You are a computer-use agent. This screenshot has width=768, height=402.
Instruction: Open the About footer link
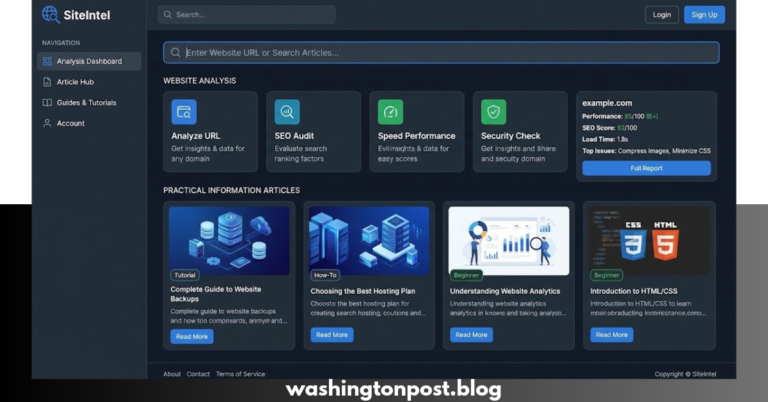point(172,374)
